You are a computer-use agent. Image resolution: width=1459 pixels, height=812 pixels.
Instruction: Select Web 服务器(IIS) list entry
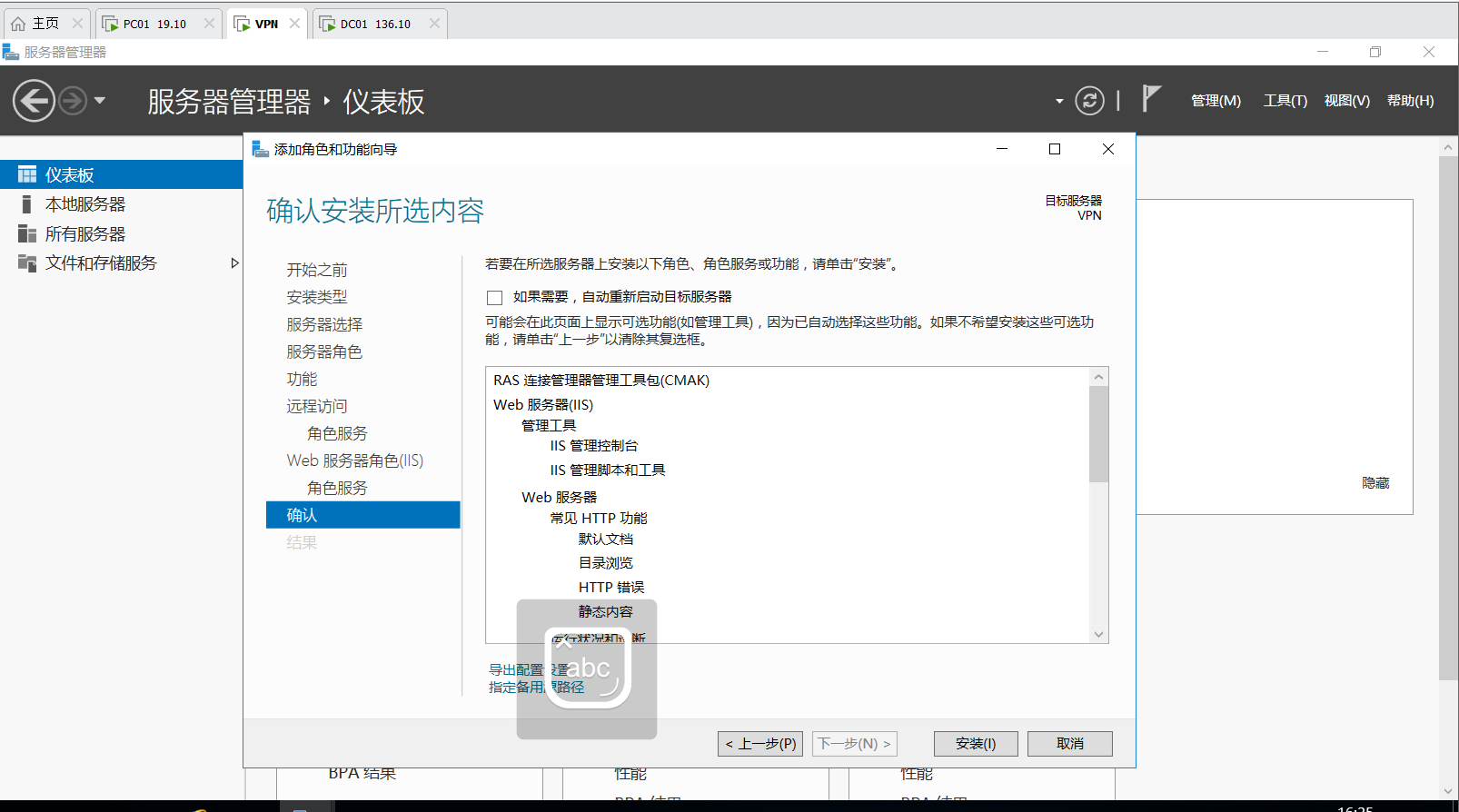click(x=543, y=405)
